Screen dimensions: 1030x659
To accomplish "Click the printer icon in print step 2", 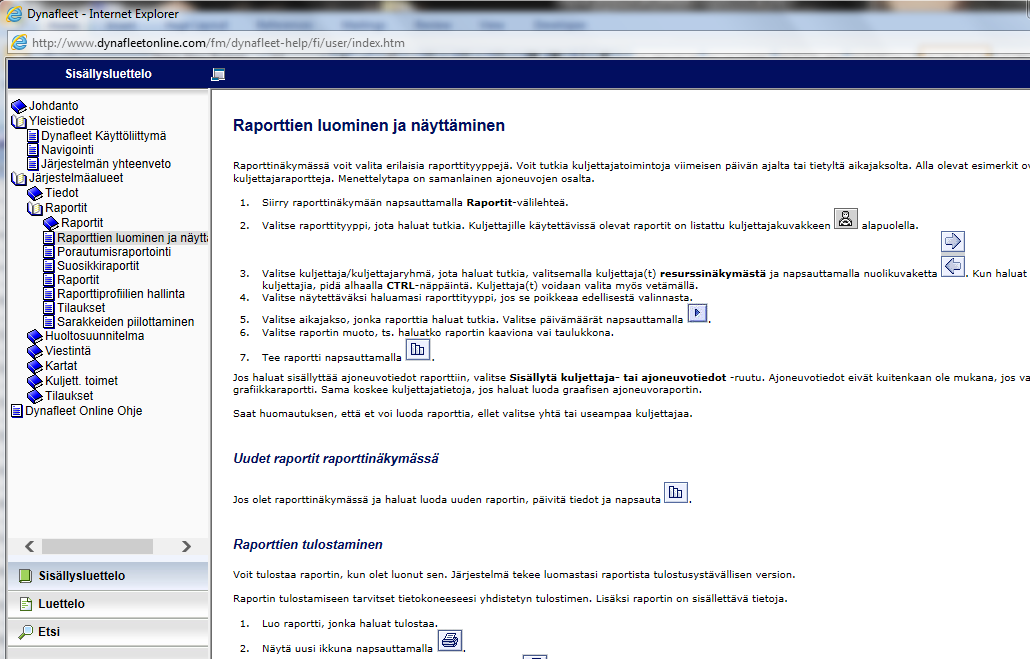I will pos(450,640).
